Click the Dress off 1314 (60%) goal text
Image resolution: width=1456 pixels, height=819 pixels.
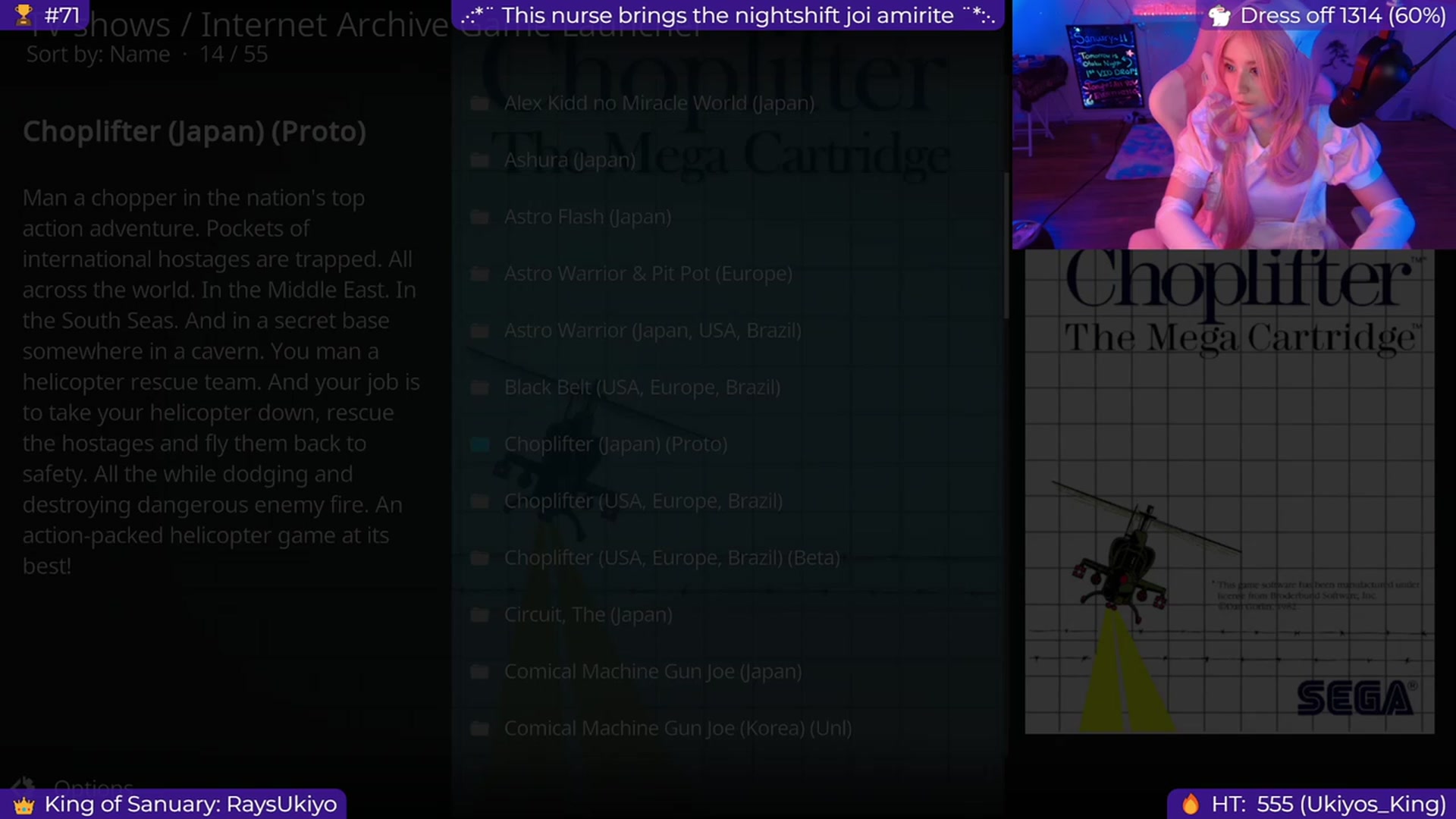coord(1343,15)
